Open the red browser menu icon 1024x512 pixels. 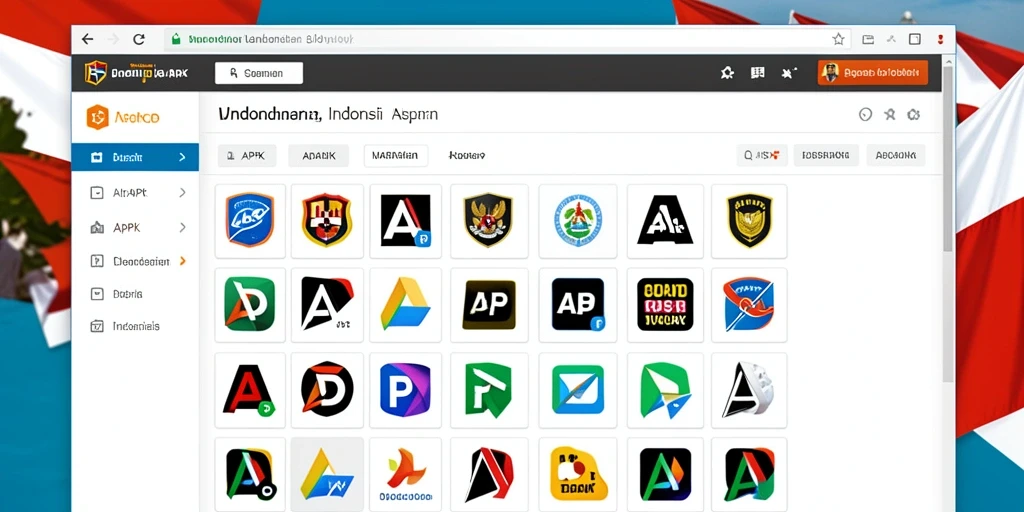pos(940,39)
